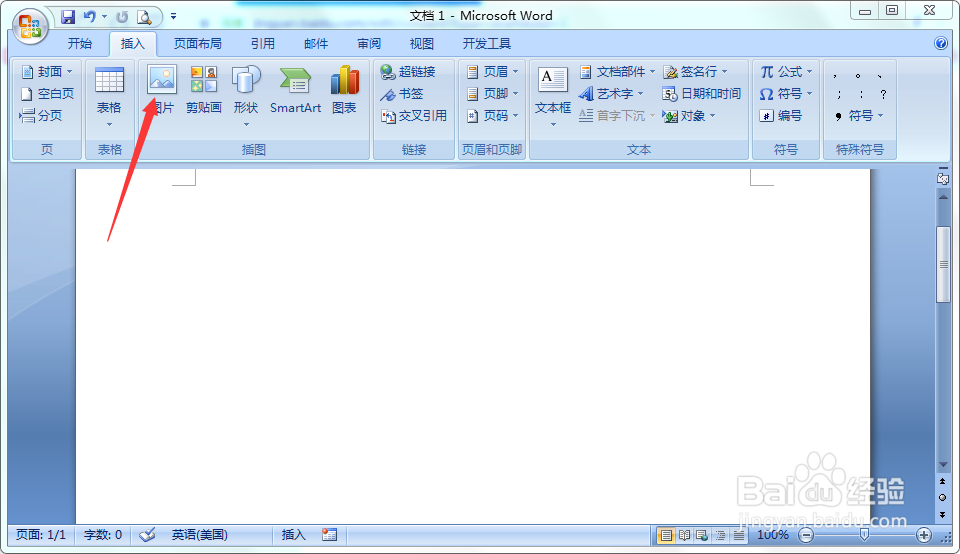Save document via quick access toolbar
Image resolution: width=960 pixels, height=554 pixels.
68,17
